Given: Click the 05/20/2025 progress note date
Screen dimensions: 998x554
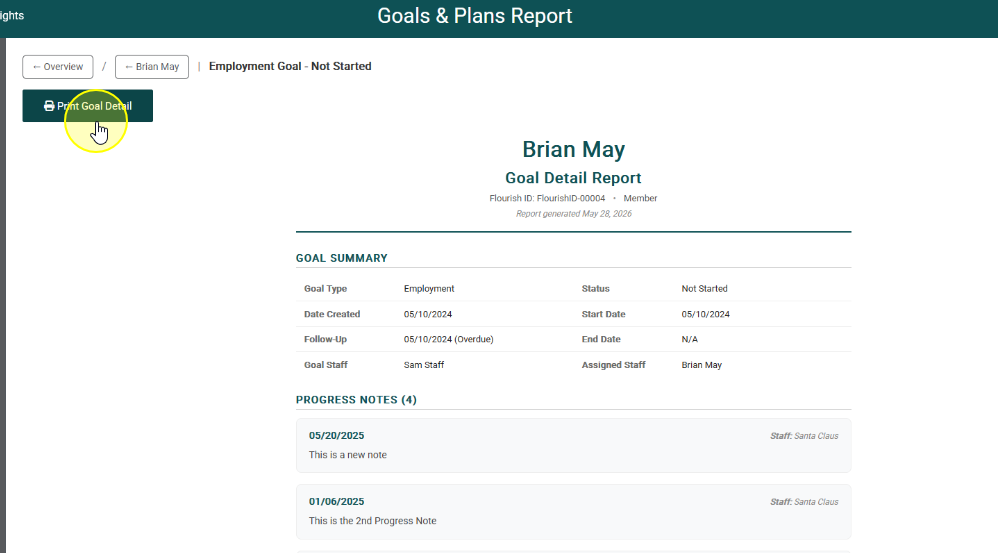Looking at the screenshot, I should [337, 436].
